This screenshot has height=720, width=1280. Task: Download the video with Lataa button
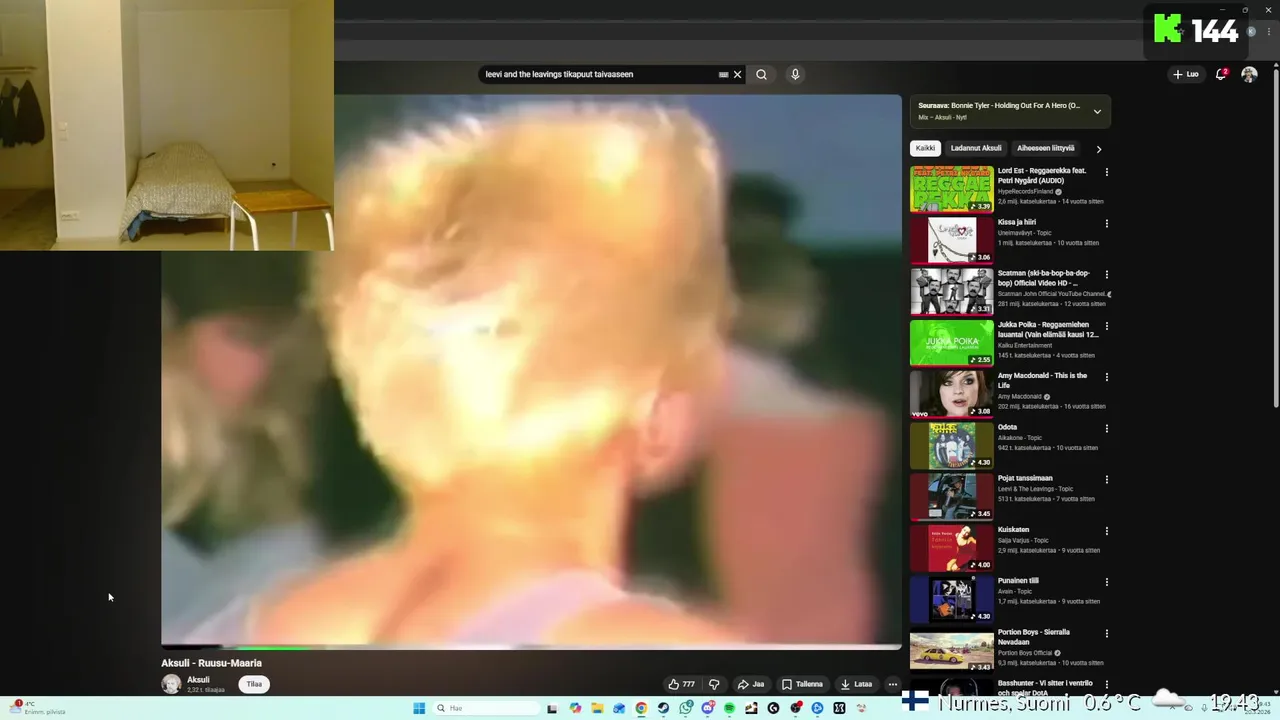coord(857,684)
